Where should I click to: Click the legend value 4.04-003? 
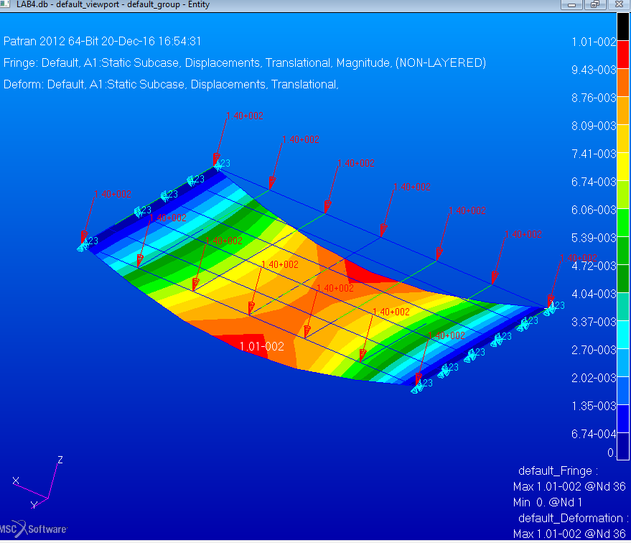click(x=594, y=293)
